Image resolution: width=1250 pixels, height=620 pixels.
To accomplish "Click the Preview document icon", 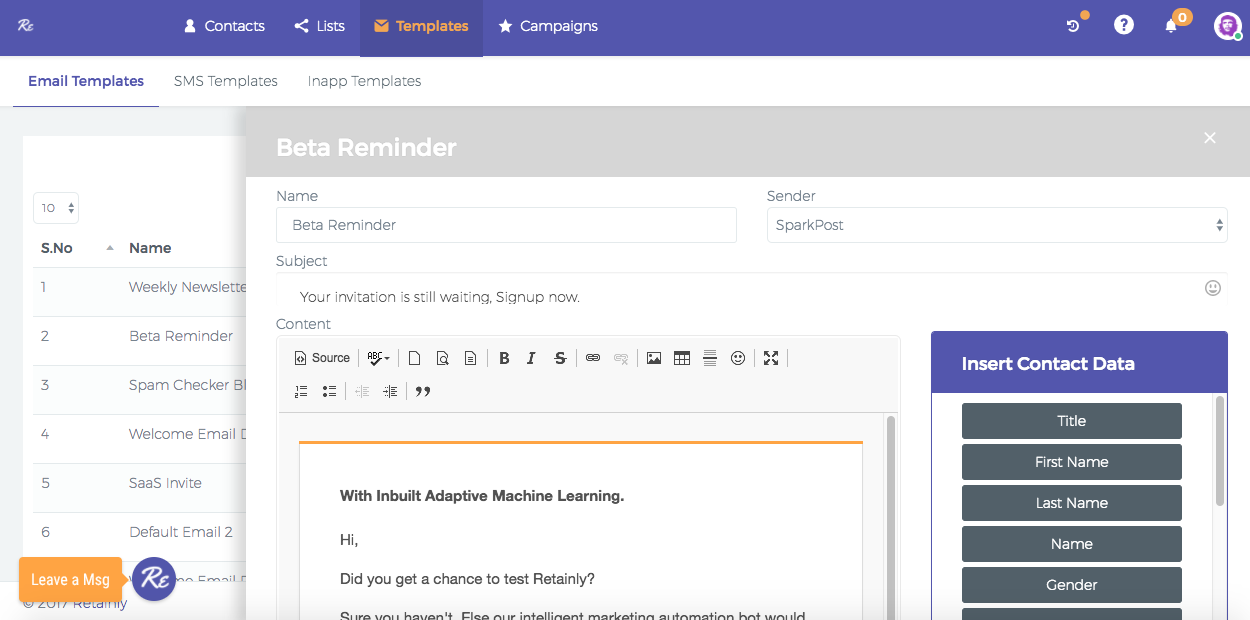I will [442, 358].
